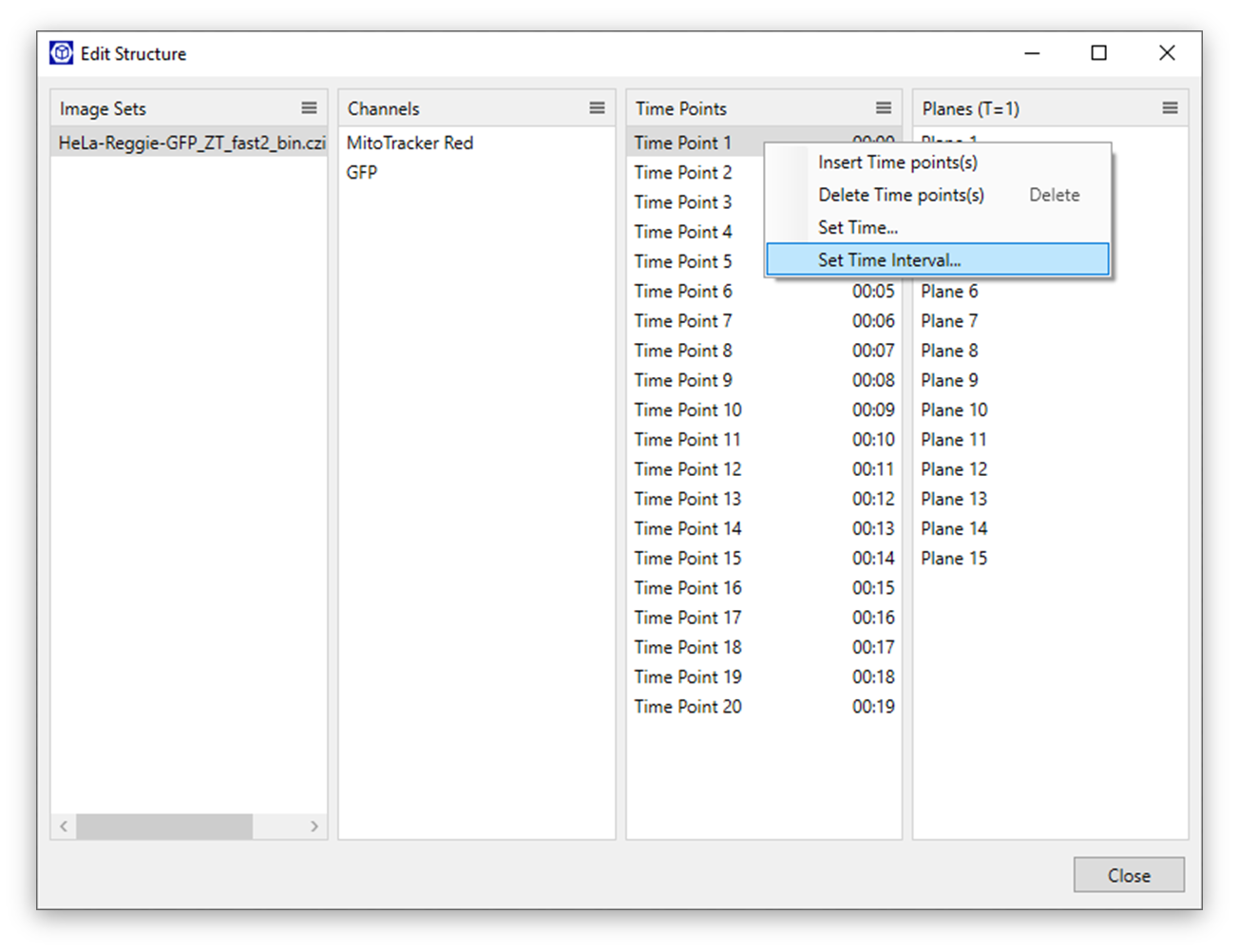Click the right scroll arrow under Image Sets

tap(315, 826)
